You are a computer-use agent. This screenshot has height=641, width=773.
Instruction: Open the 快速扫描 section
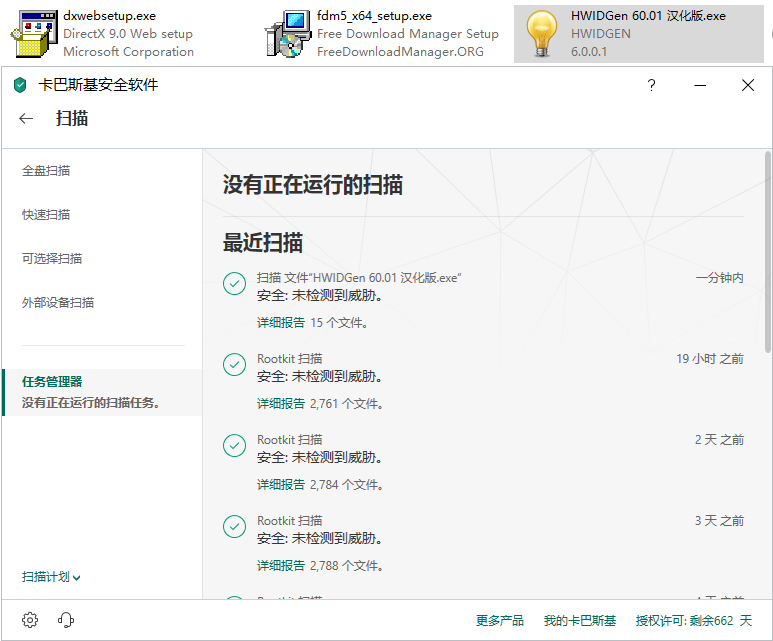[x=46, y=214]
